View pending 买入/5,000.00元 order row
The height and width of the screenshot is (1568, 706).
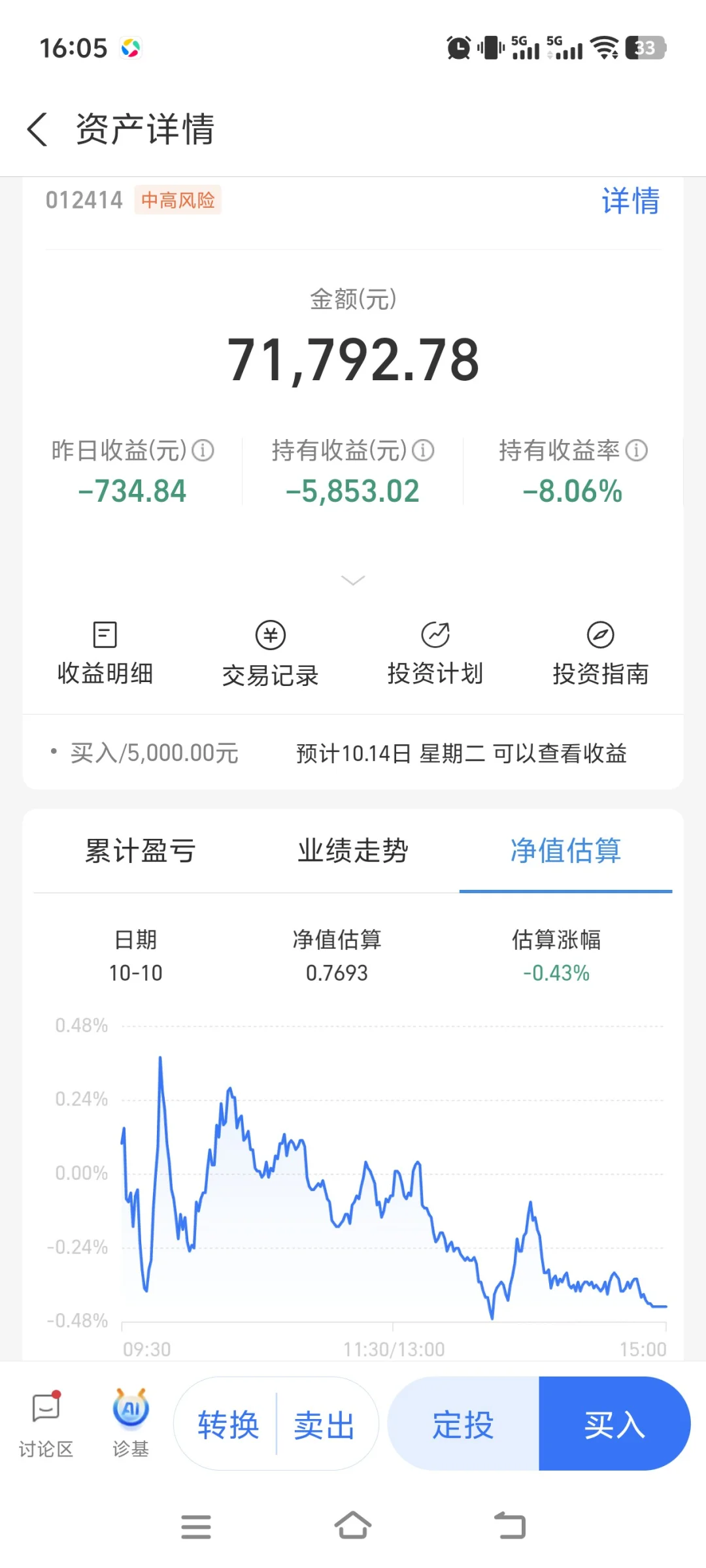[353, 753]
